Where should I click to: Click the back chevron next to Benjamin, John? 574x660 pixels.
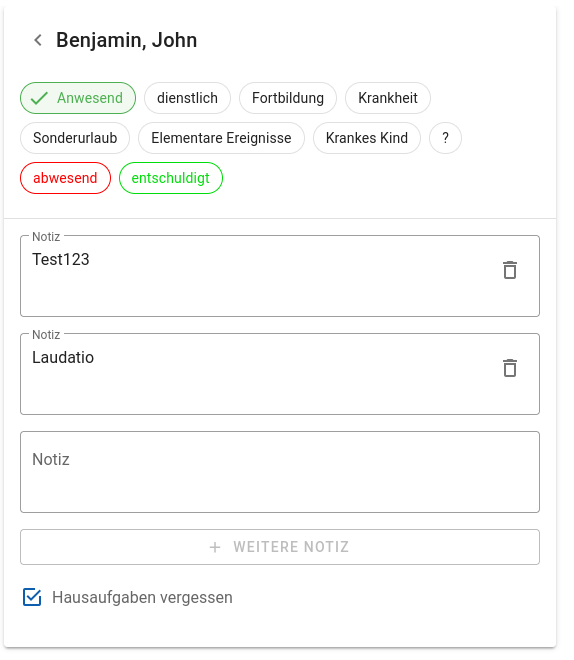pos(38,40)
